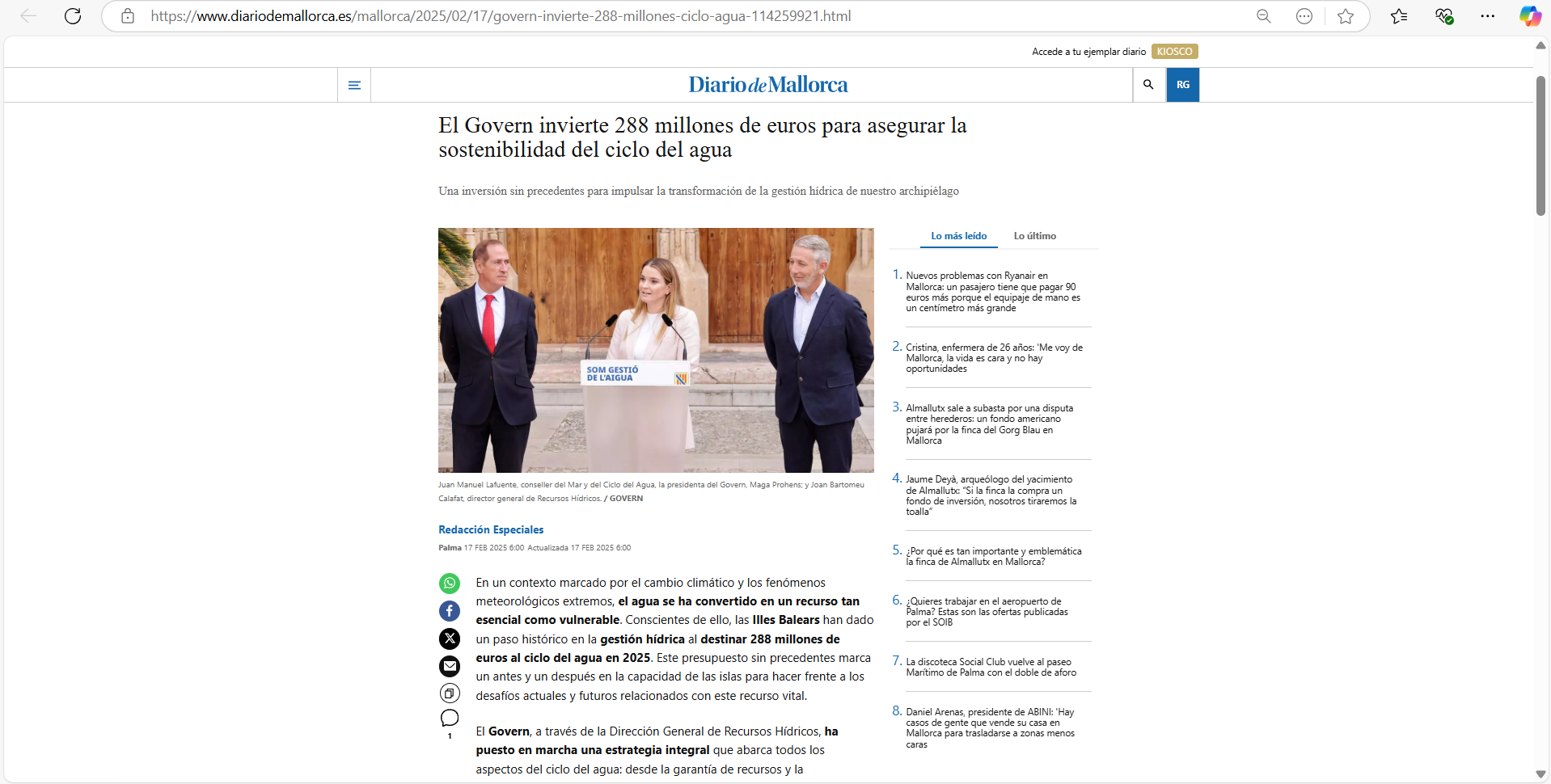Open the site search magnifier
Image resolution: width=1551 pixels, height=784 pixels.
pos(1148,85)
